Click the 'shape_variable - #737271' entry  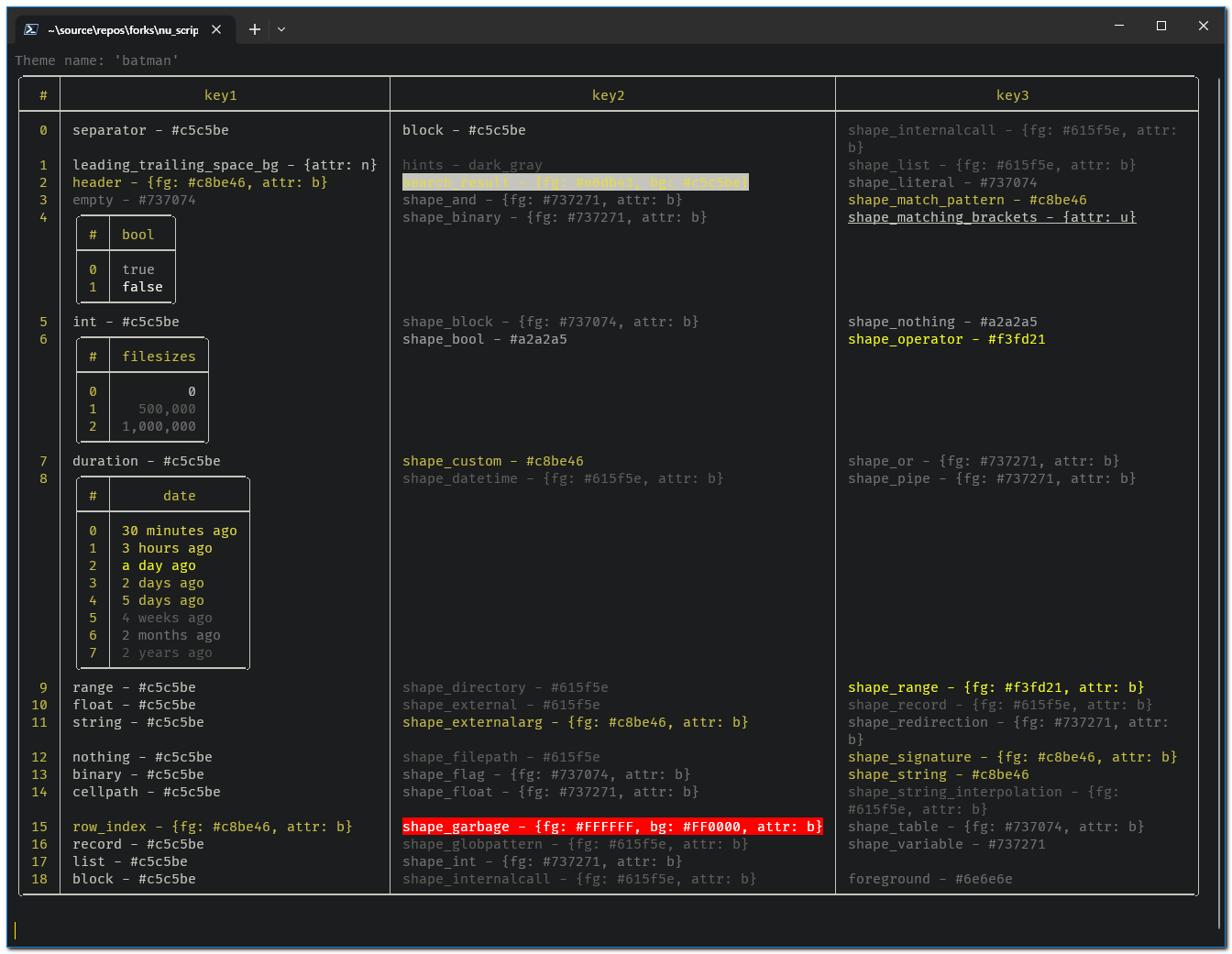pyautogui.click(x=947, y=844)
